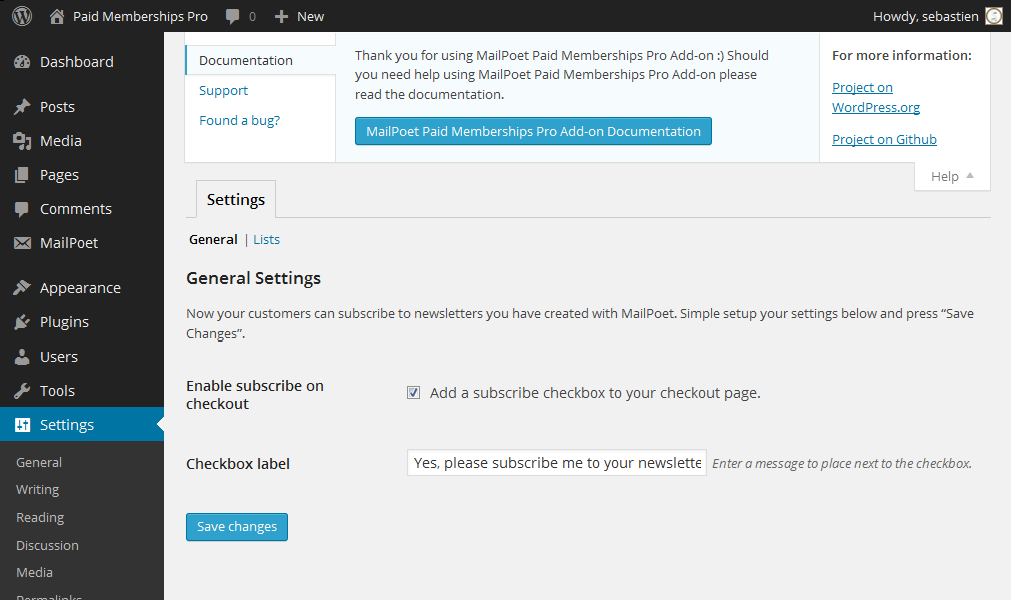The width and height of the screenshot is (1011, 600).
Task: Click the Save changes button
Action: 237,527
